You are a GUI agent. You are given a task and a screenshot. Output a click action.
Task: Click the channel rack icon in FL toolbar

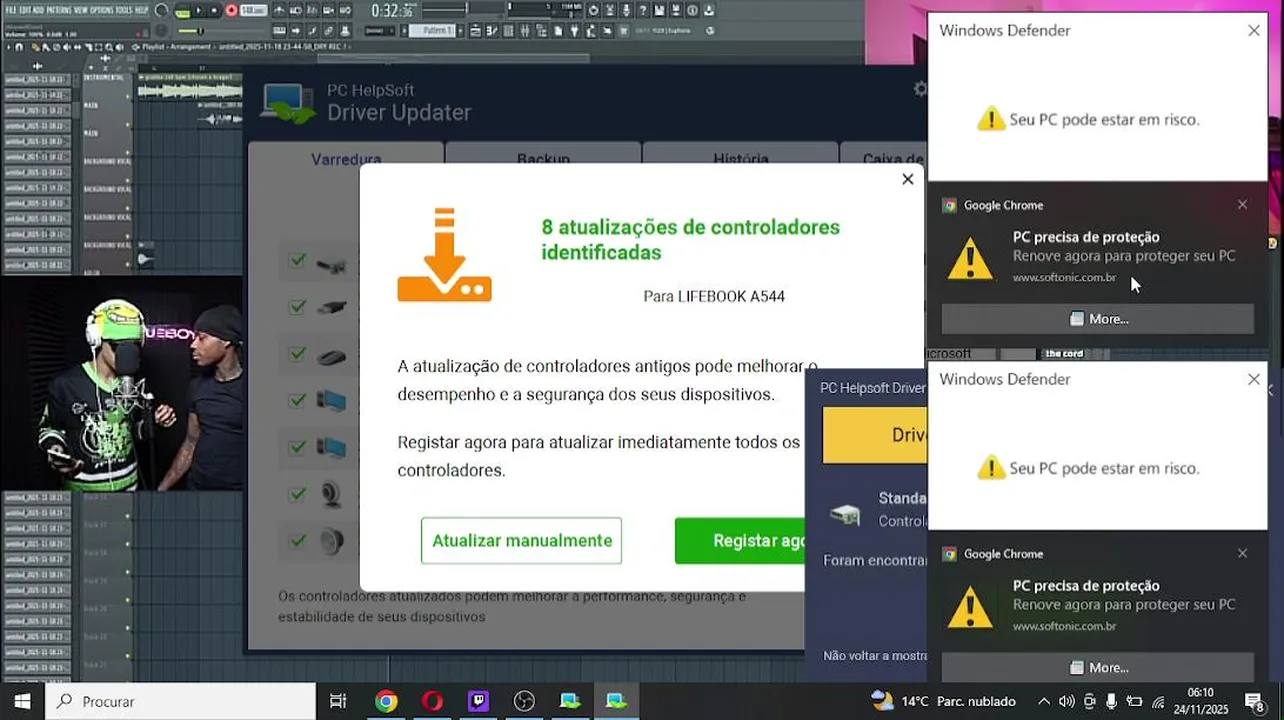coord(508,31)
